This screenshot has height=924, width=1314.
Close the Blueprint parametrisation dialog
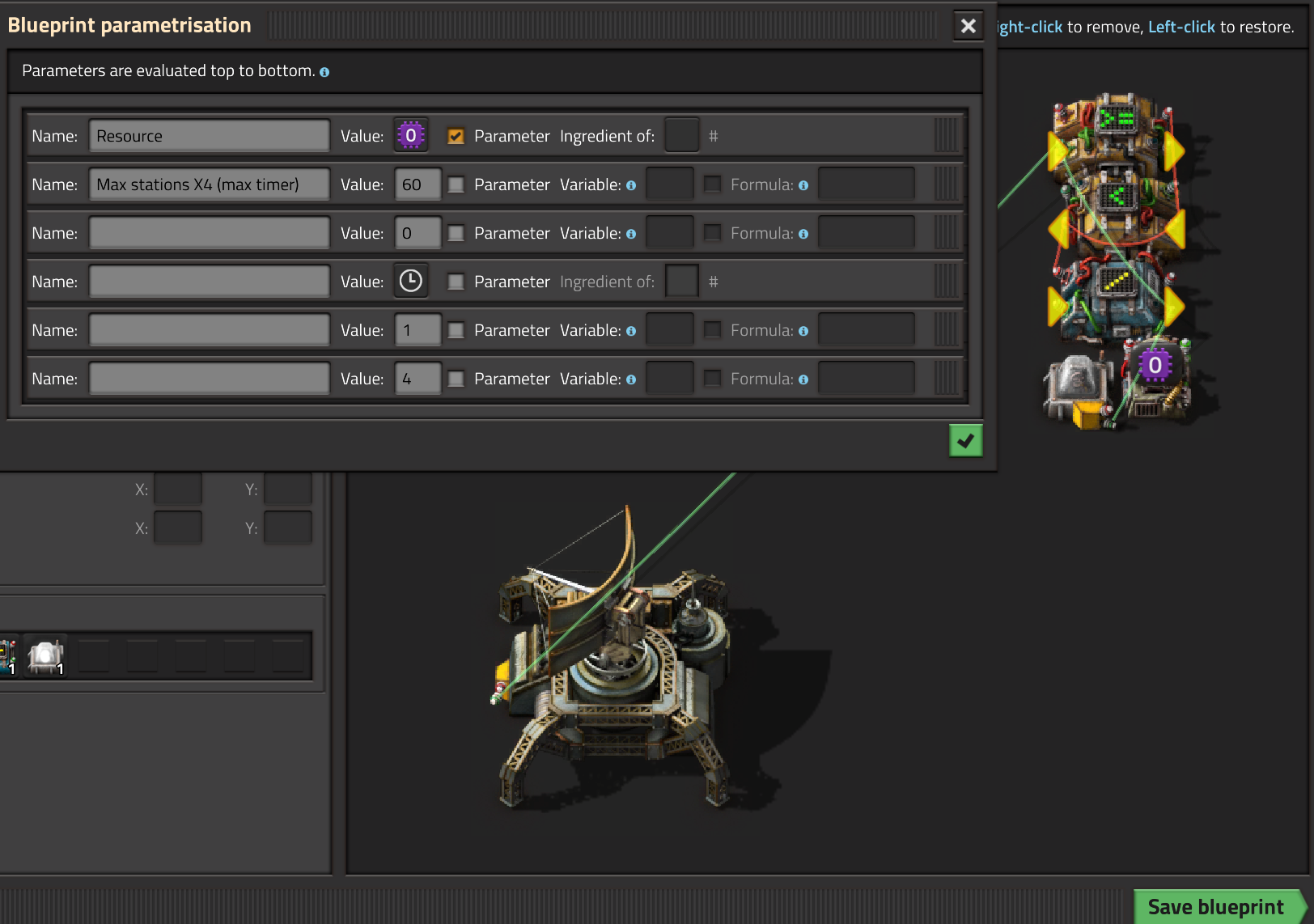pyautogui.click(x=968, y=26)
